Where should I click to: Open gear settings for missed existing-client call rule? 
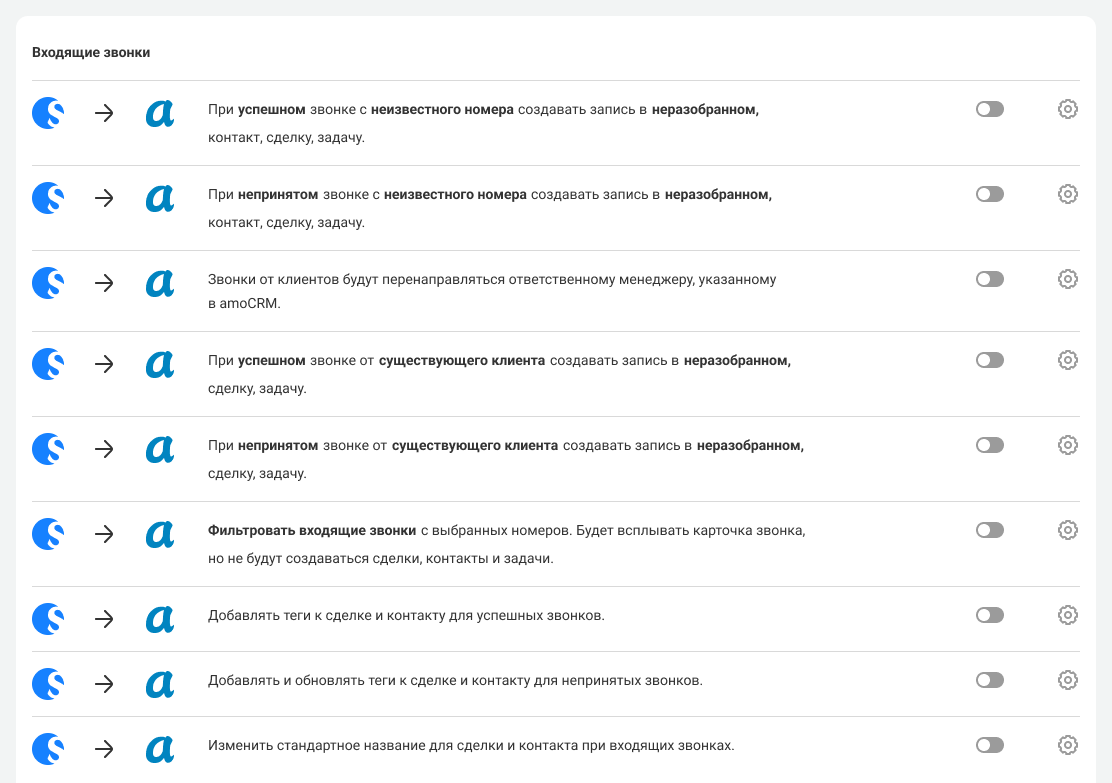[x=1067, y=445]
